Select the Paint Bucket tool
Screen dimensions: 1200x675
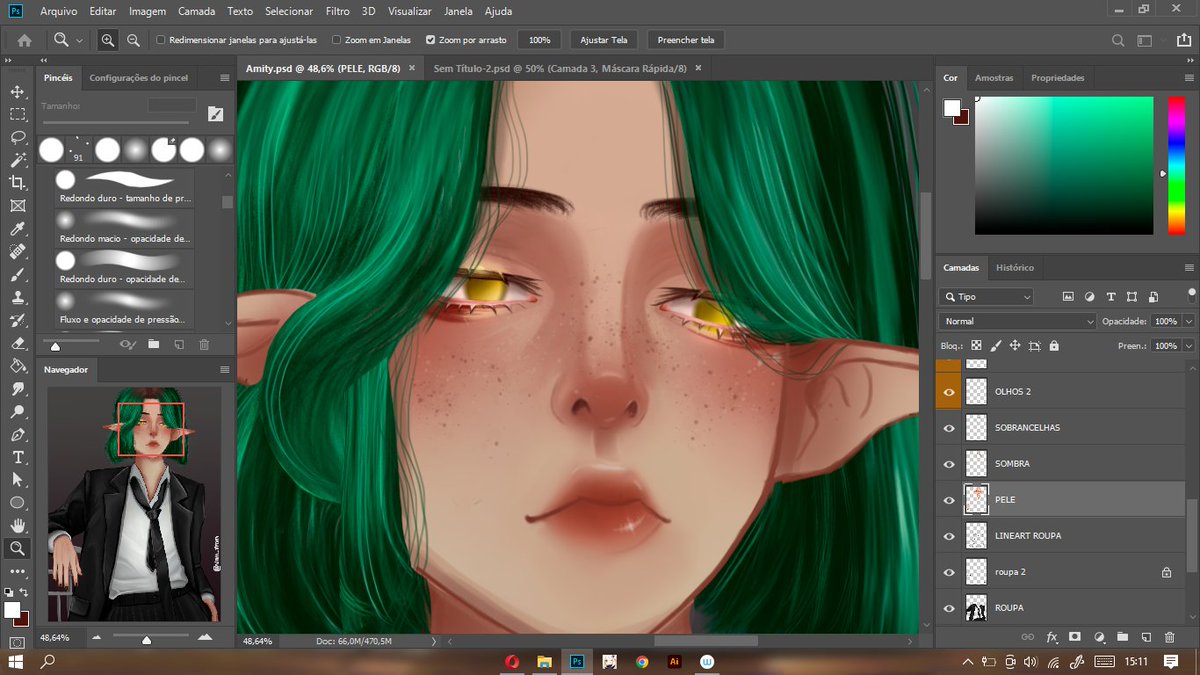coord(17,366)
